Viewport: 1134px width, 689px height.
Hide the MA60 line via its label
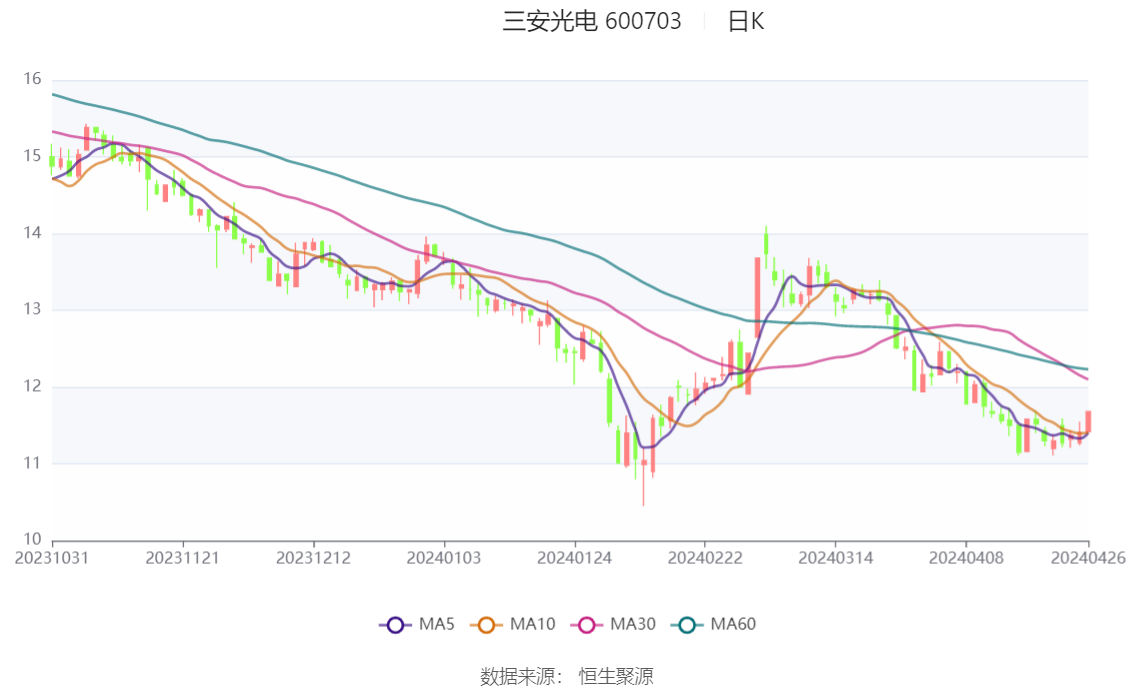[733, 624]
